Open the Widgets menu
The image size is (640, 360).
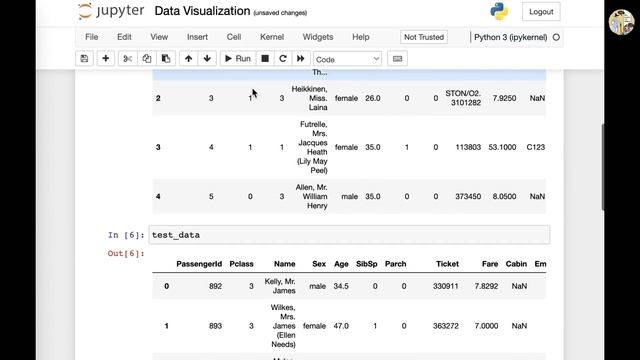point(318,37)
